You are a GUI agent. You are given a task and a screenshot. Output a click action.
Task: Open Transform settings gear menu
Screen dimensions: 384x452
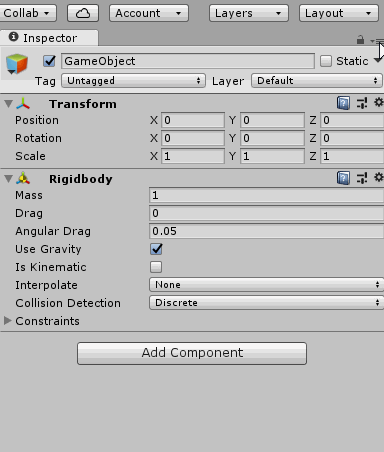379,102
